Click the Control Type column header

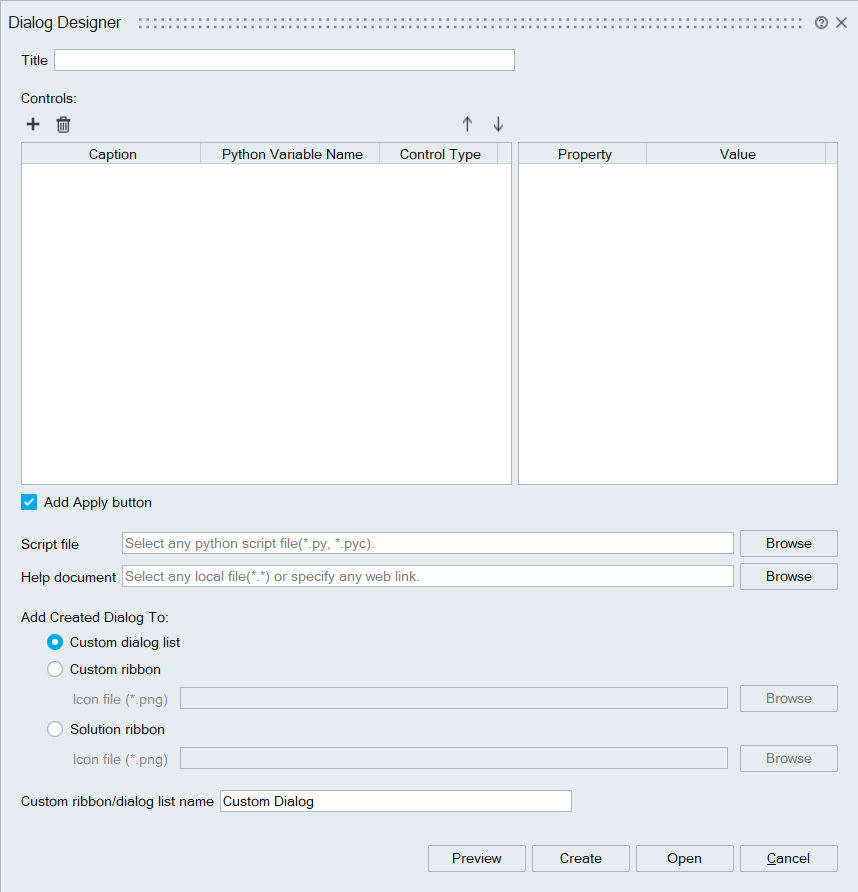(440, 154)
